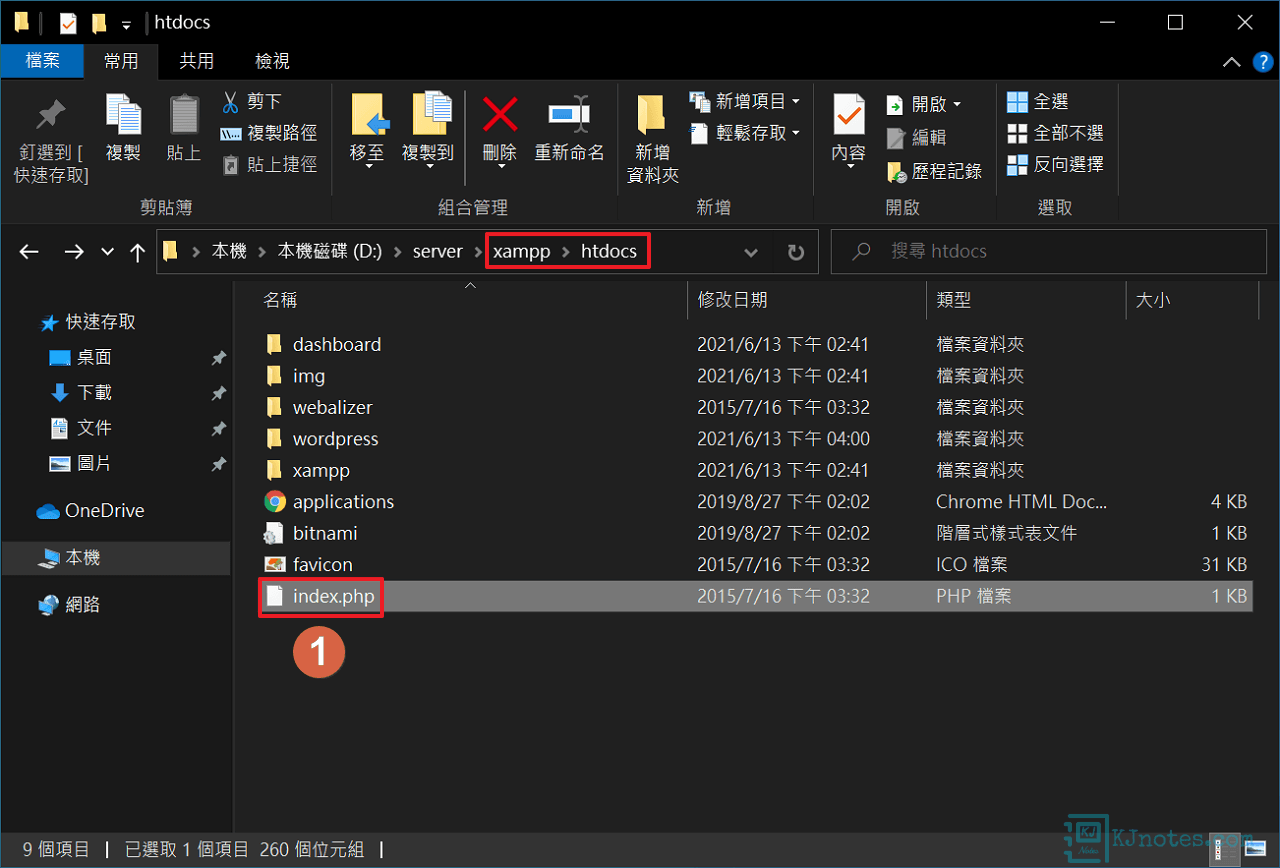Go up one folder level
This screenshot has height=868, width=1280.
138,252
